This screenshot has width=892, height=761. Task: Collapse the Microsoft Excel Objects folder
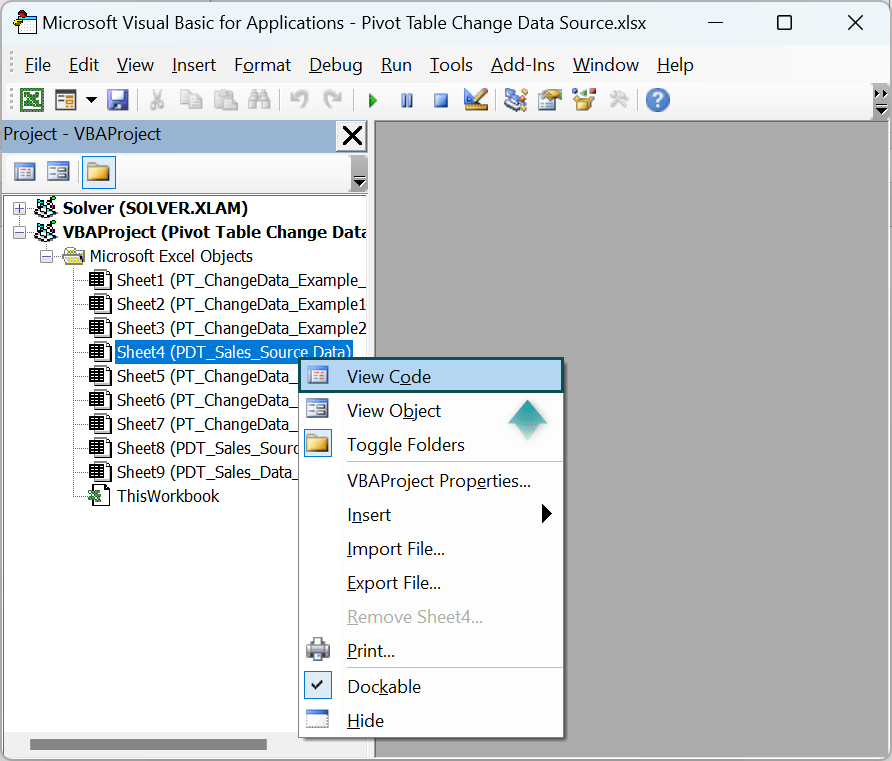tap(46, 255)
